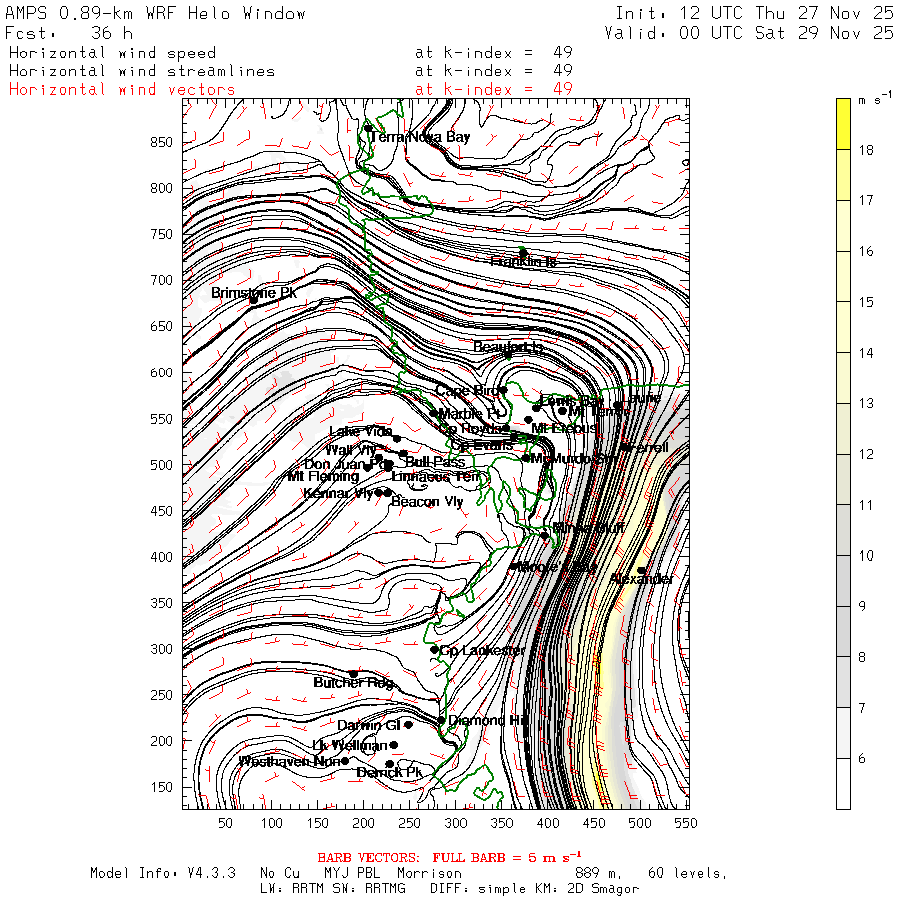Image resolution: width=900 pixels, height=900 pixels.
Task: Click the 'Mt Fleming' station label
Action: pyautogui.click(x=323, y=476)
